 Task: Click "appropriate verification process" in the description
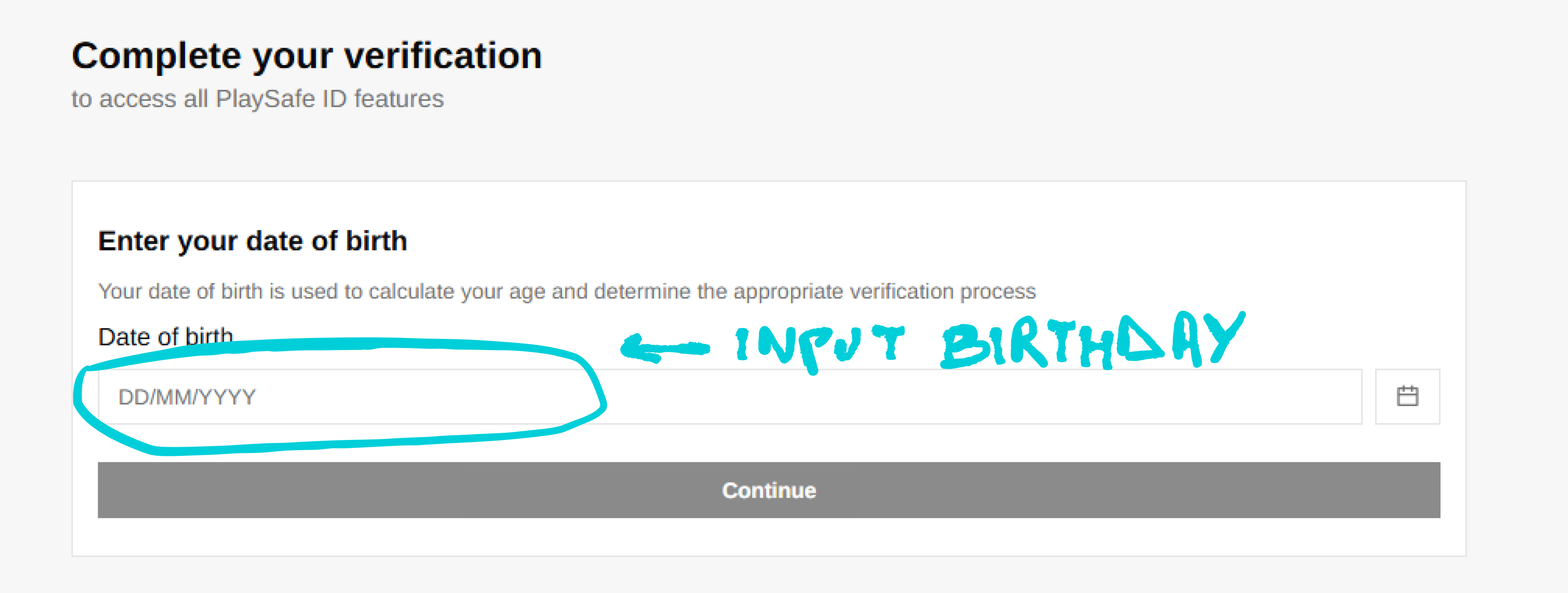pos(884,291)
